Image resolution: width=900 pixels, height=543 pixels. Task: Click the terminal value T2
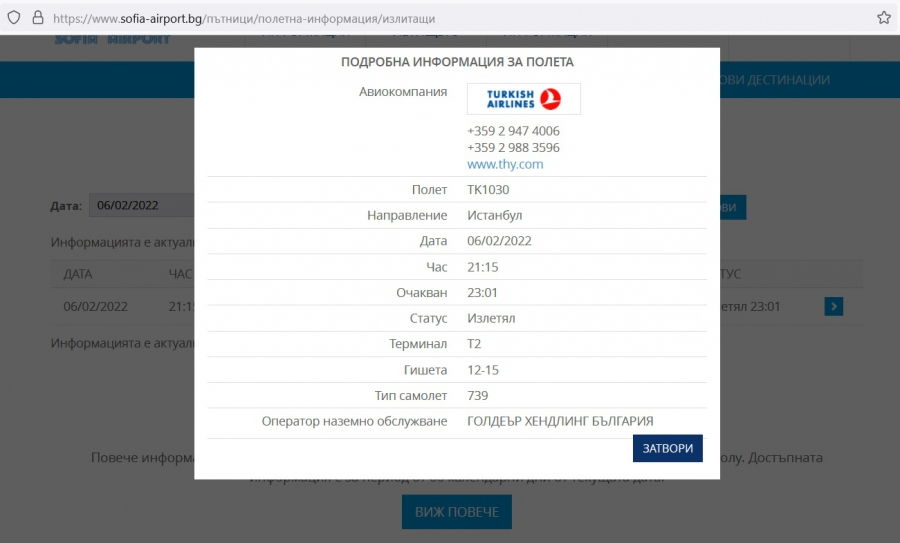click(474, 344)
